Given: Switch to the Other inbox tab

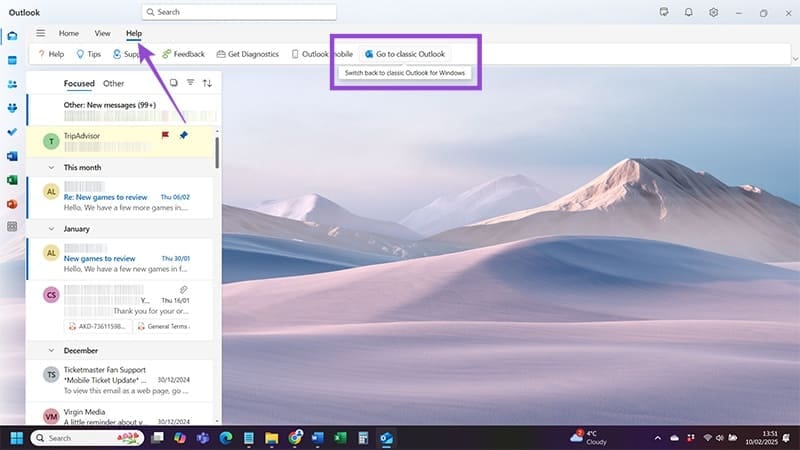Looking at the screenshot, I should [113, 84].
